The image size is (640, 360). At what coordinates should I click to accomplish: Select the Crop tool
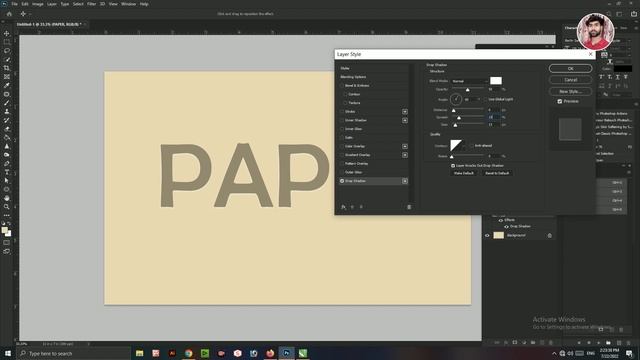tap(7, 68)
